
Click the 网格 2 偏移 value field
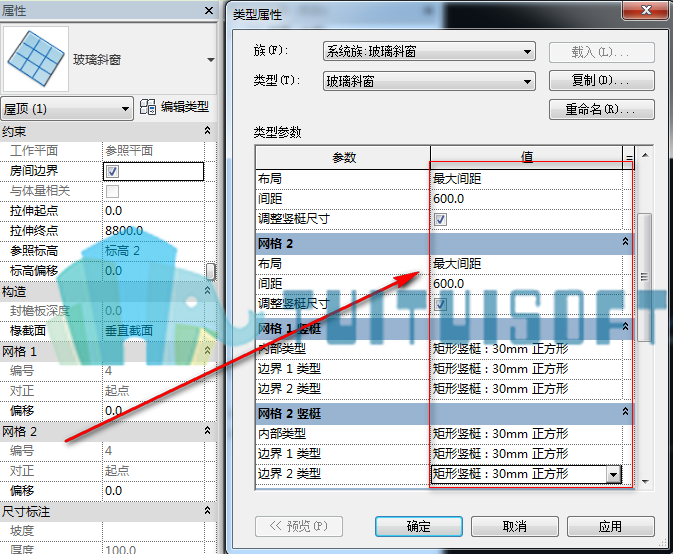[153, 490]
